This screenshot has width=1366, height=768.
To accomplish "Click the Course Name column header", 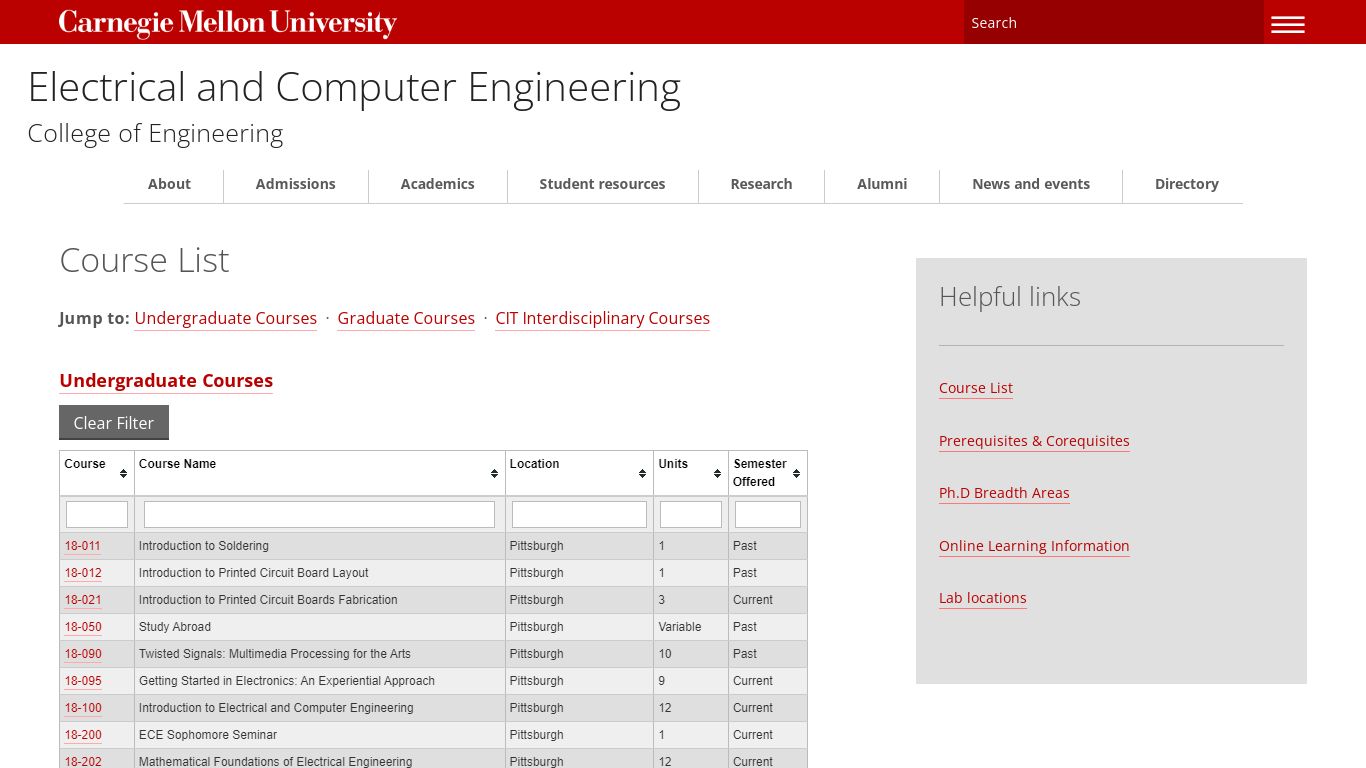I will point(320,473).
